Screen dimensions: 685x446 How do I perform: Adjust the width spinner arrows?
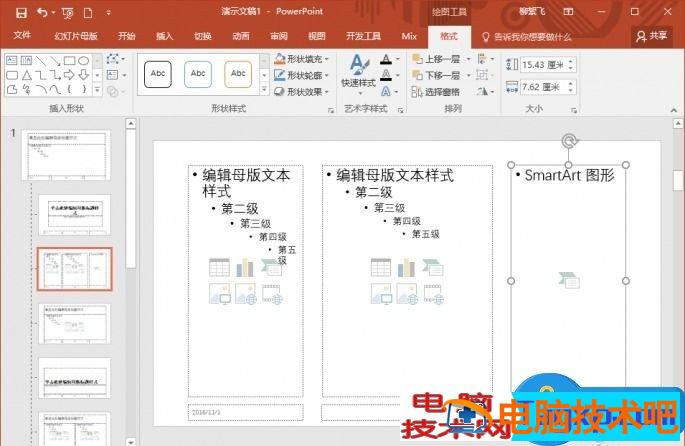571,87
